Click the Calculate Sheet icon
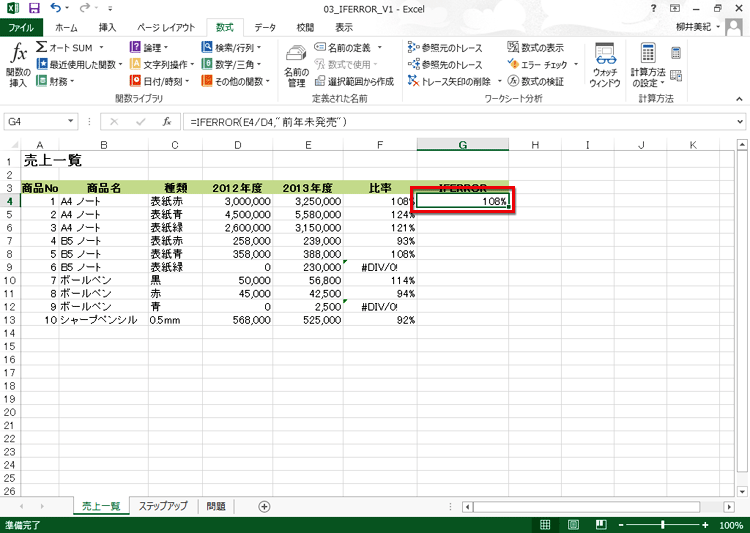The image size is (750, 533). click(x=676, y=75)
